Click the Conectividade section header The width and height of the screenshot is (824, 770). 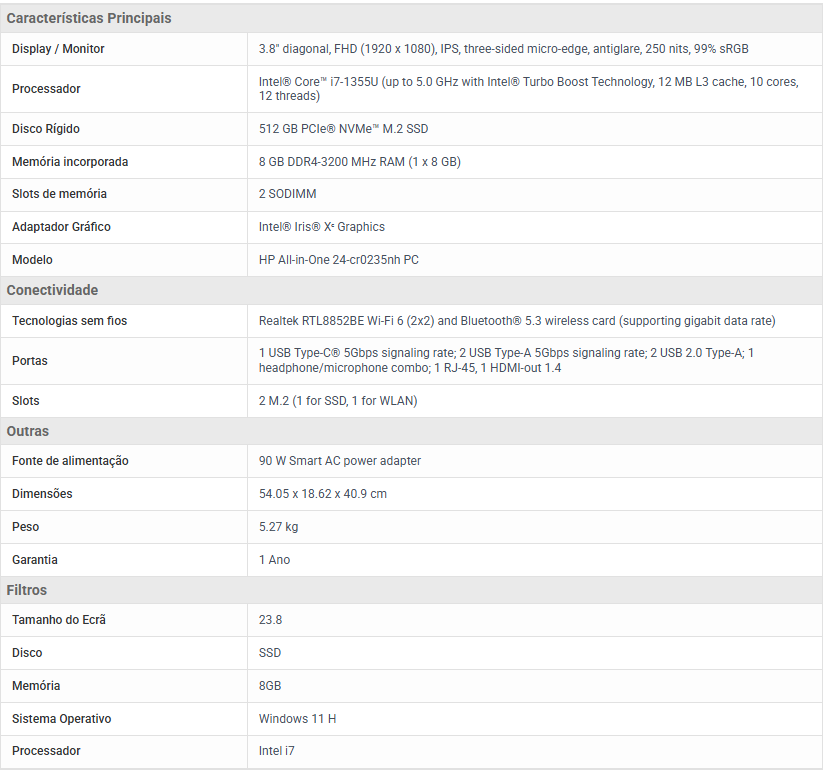(52, 290)
